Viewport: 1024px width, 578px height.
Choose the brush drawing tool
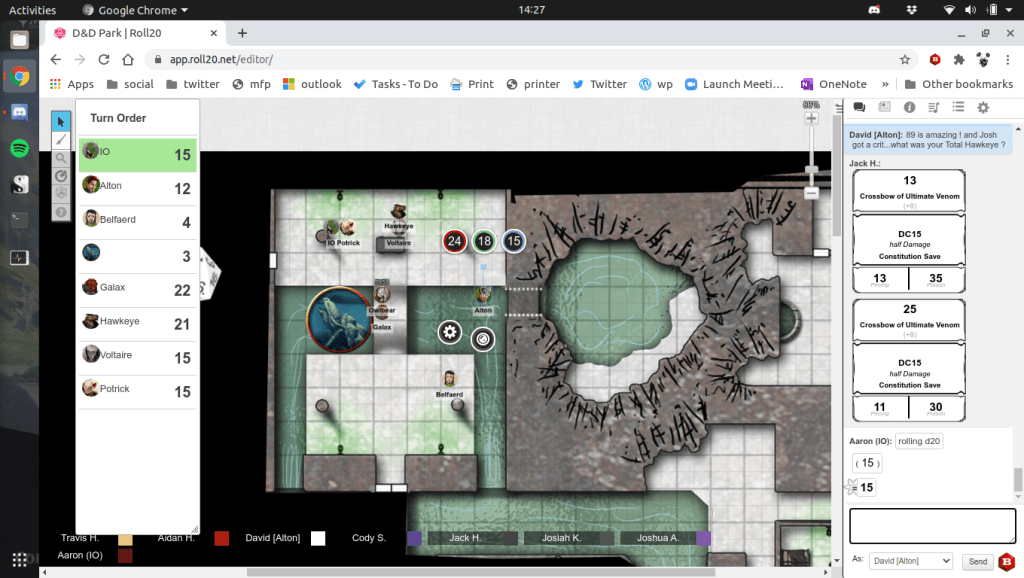[x=61, y=140]
